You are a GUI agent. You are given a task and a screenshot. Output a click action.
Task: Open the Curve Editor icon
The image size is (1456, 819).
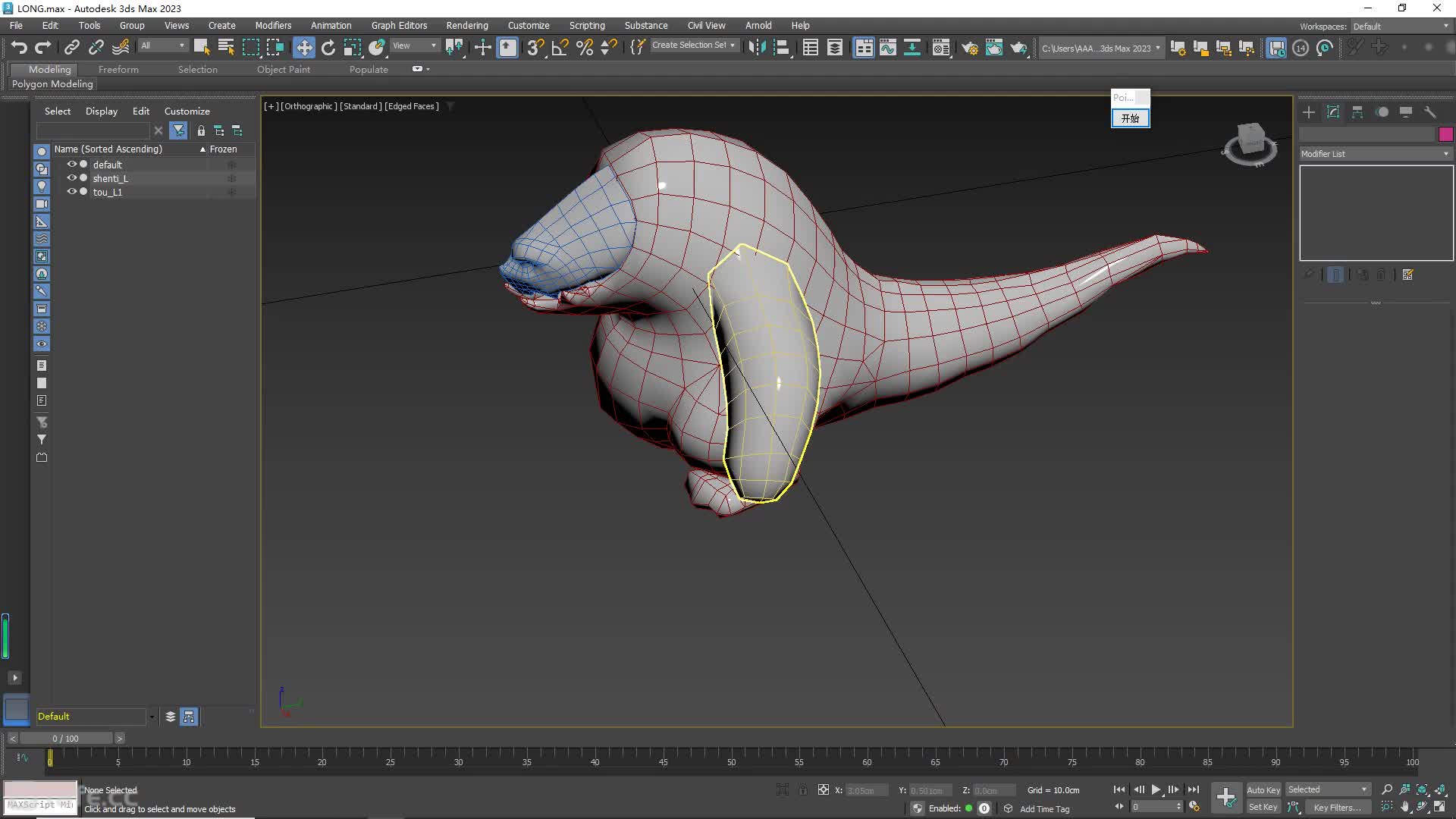pyautogui.click(x=888, y=48)
